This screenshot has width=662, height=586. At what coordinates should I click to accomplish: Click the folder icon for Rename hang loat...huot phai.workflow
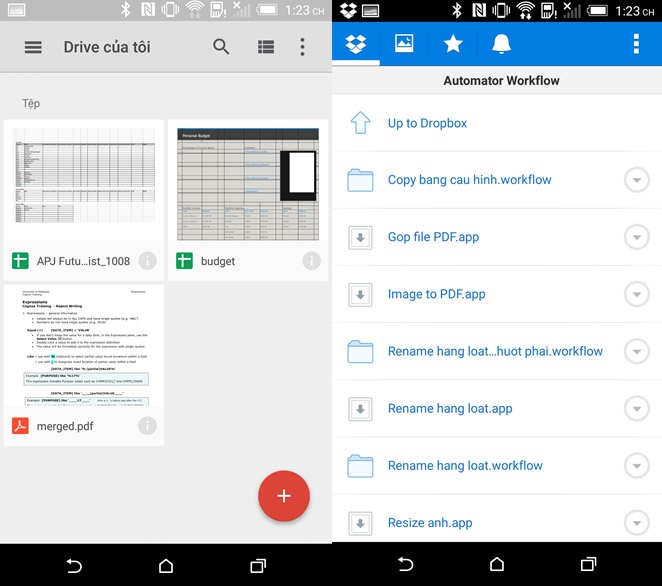360,352
